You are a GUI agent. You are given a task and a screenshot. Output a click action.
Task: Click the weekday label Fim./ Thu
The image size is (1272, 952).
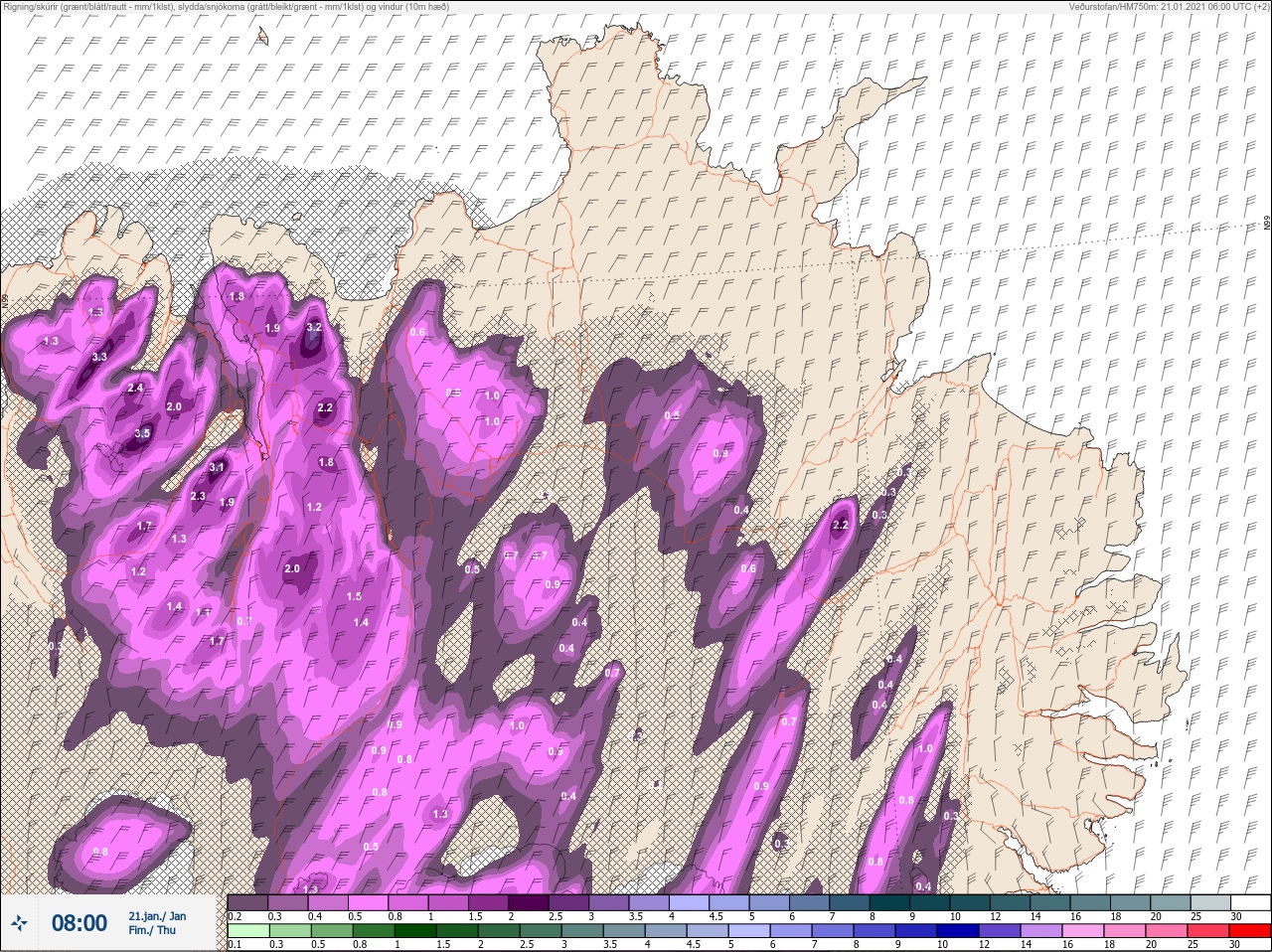(x=152, y=930)
